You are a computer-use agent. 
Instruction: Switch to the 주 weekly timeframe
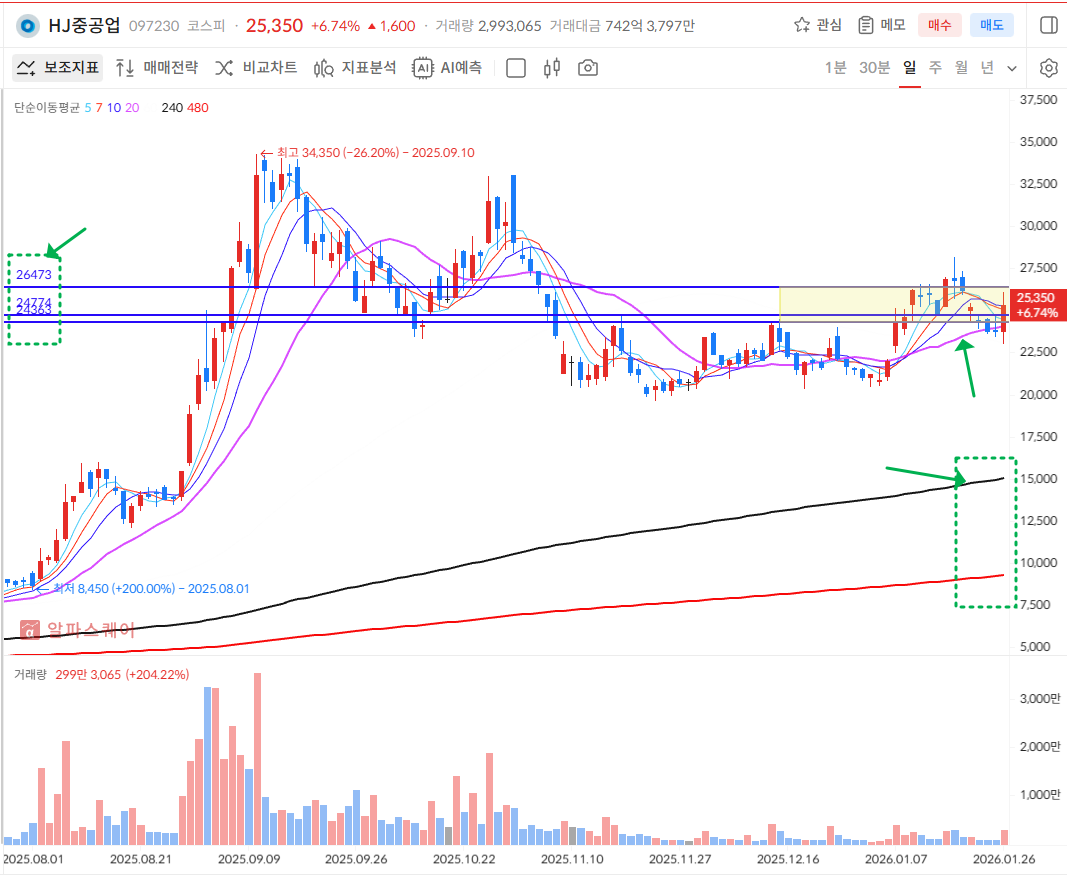(x=935, y=68)
